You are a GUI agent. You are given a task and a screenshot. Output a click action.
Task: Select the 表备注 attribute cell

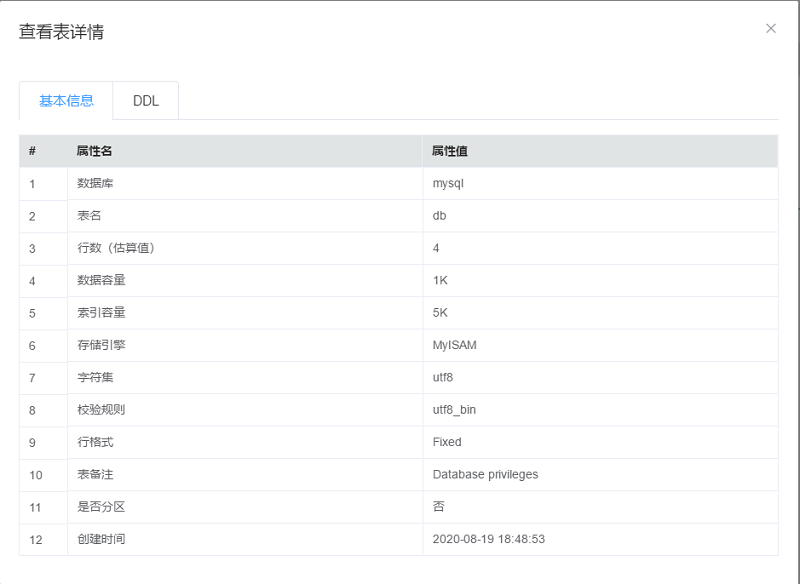[x=245, y=474]
